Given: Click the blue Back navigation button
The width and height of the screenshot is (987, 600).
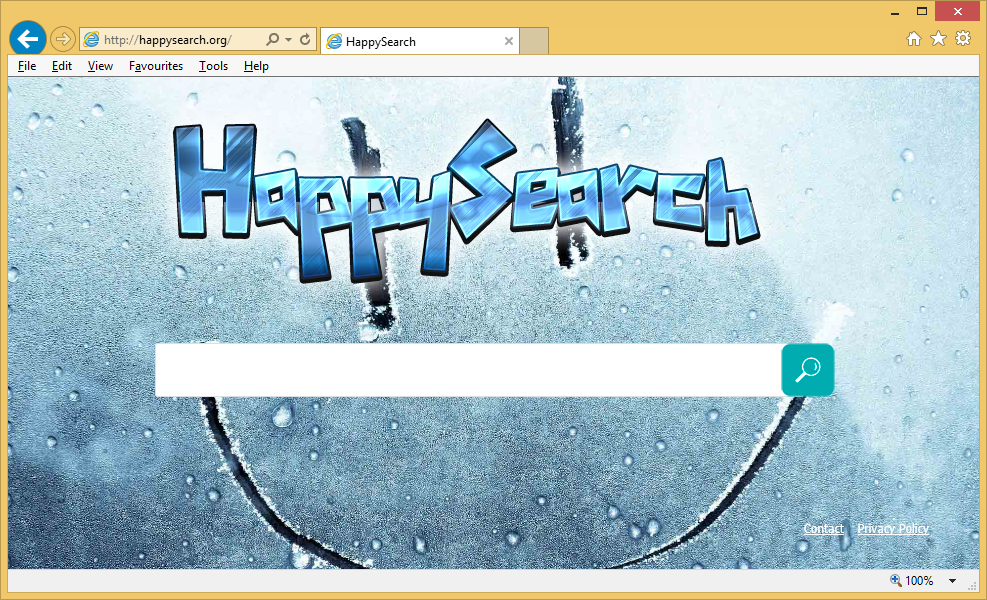Looking at the screenshot, I should [x=28, y=39].
